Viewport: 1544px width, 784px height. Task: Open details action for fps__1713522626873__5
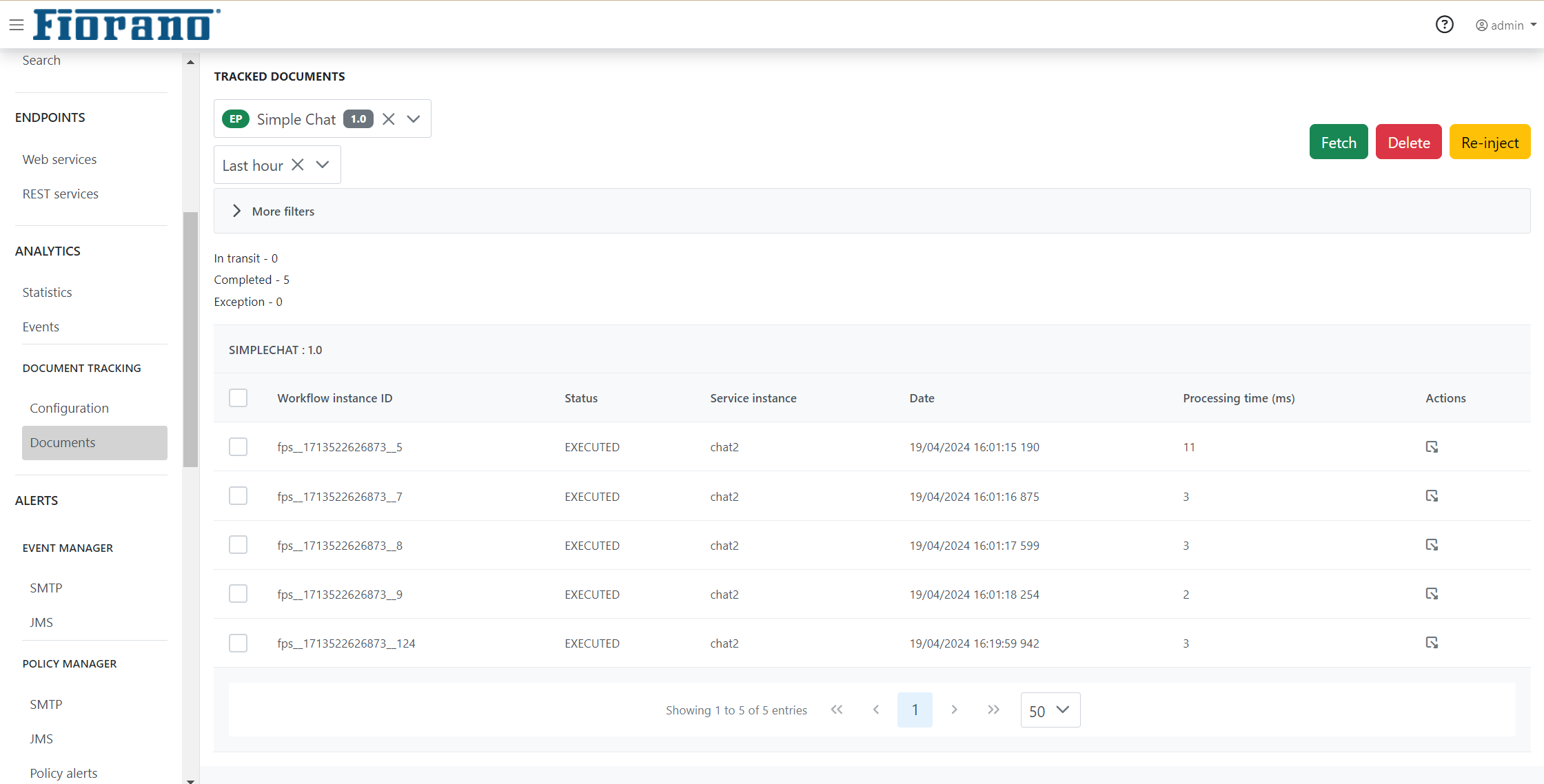coord(1432,447)
